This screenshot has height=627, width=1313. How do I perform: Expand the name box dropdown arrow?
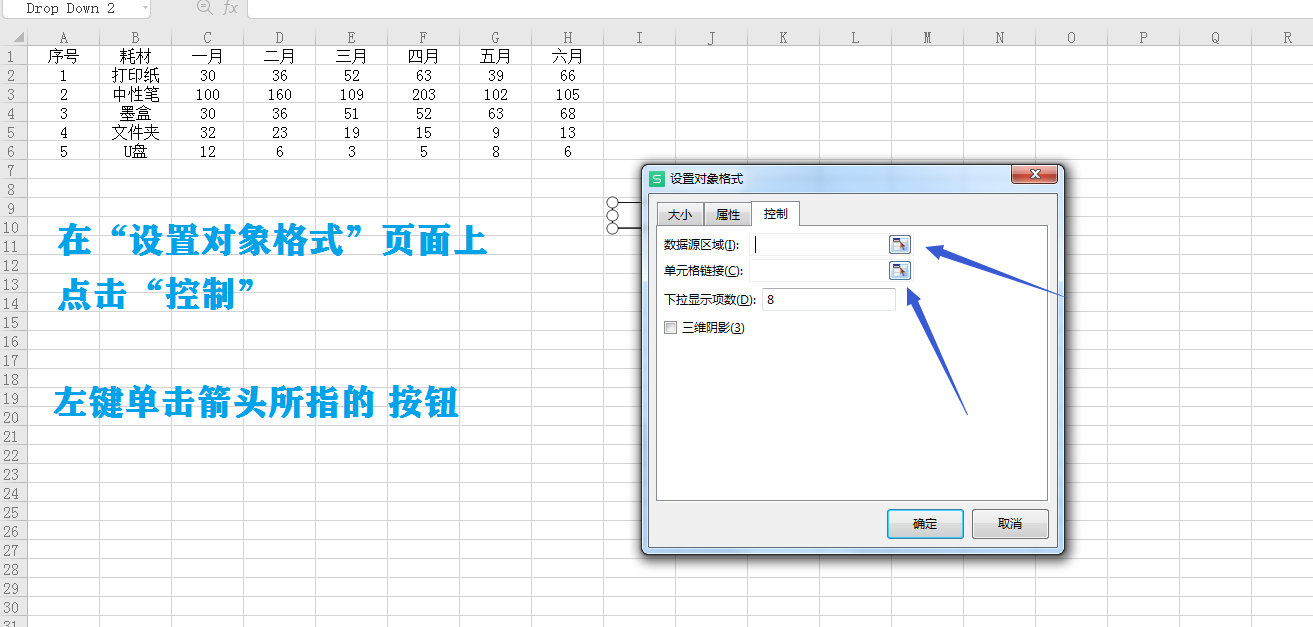145,8
